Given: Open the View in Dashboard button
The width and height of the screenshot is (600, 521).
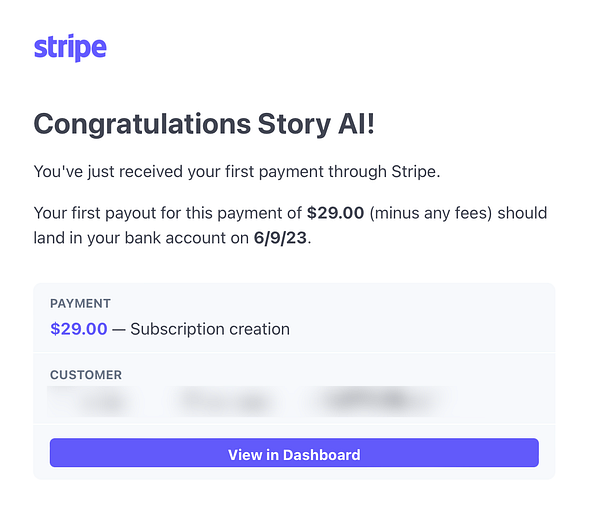Looking at the screenshot, I should [294, 453].
